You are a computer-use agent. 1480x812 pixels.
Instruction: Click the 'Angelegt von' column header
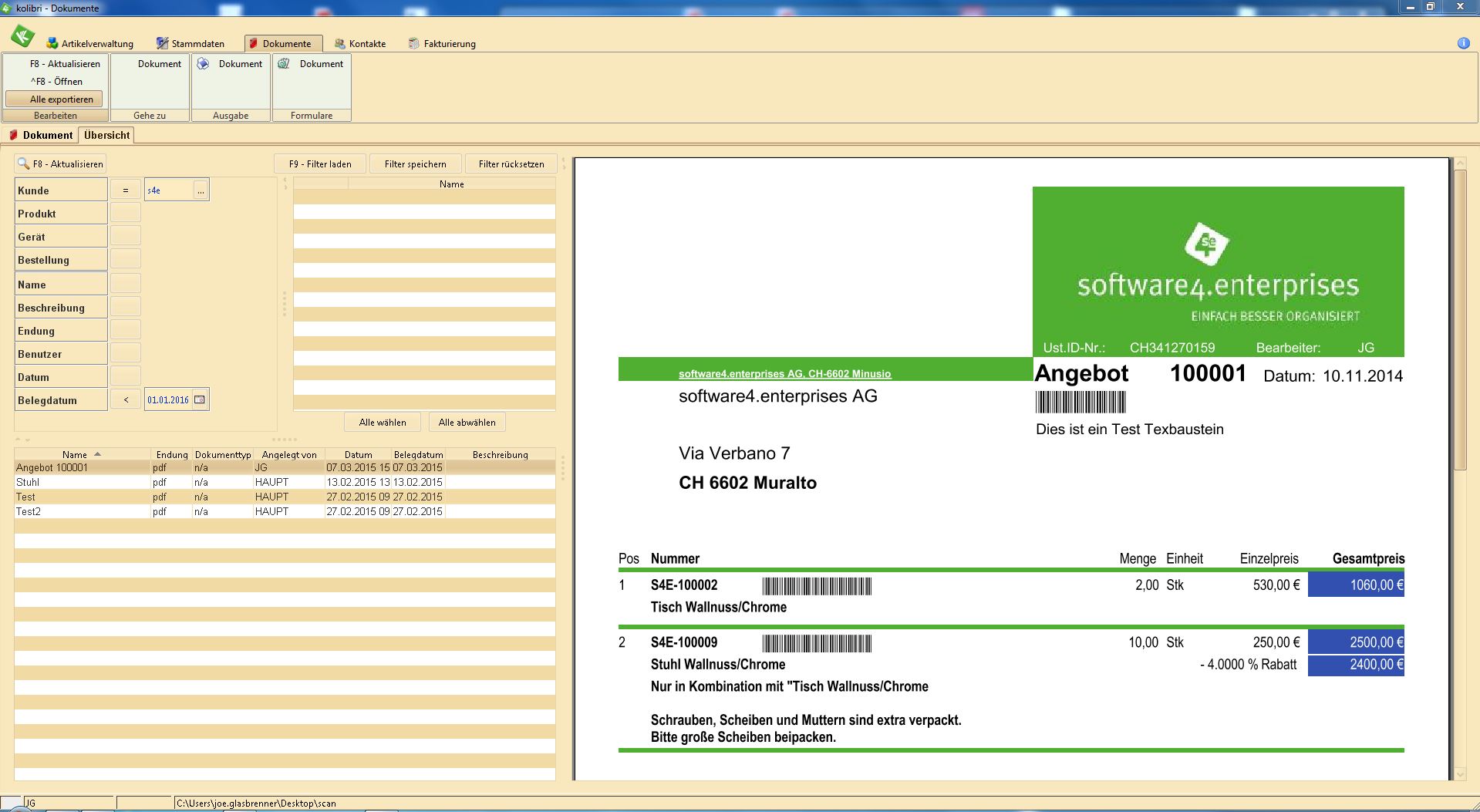tap(289, 454)
